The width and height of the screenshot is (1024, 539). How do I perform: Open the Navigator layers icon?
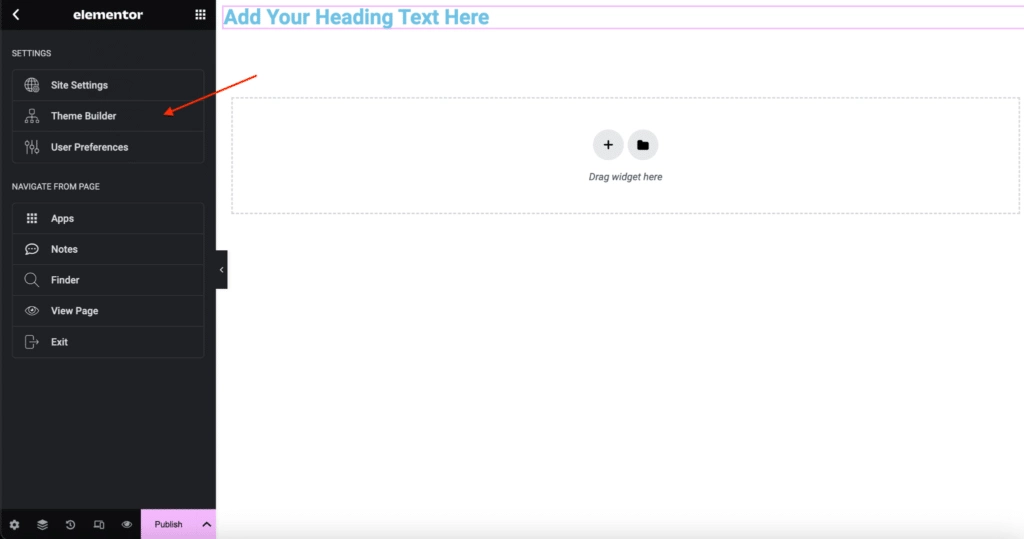42,525
